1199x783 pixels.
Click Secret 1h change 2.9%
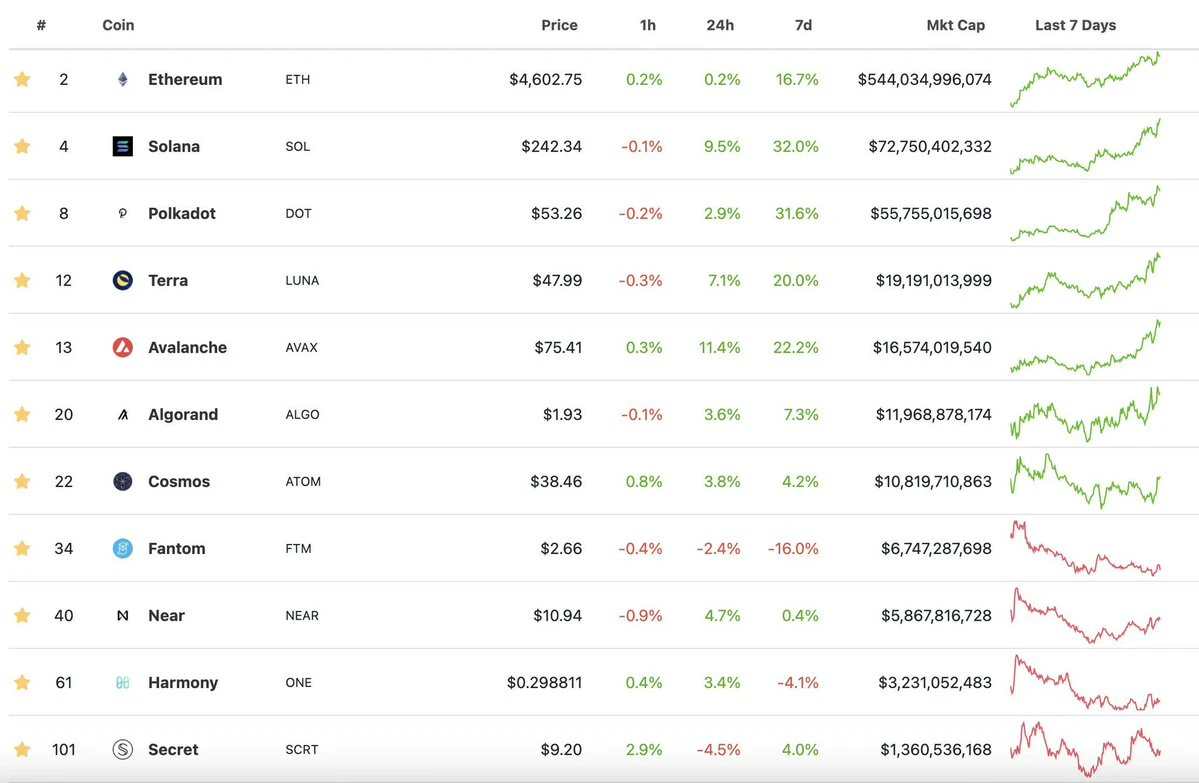(644, 749)
